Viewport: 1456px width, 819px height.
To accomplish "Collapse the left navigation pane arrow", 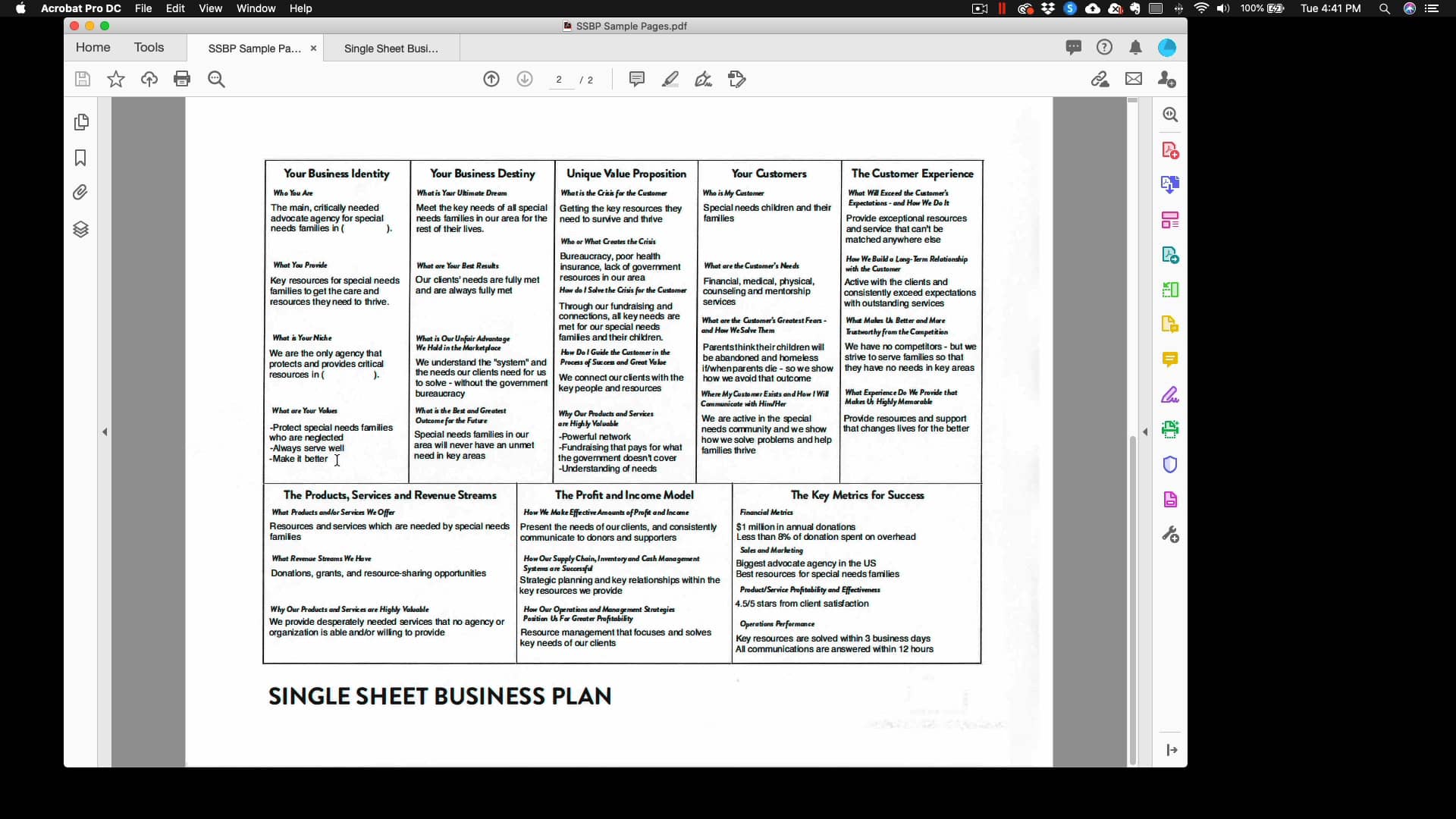I will [105, 432].
